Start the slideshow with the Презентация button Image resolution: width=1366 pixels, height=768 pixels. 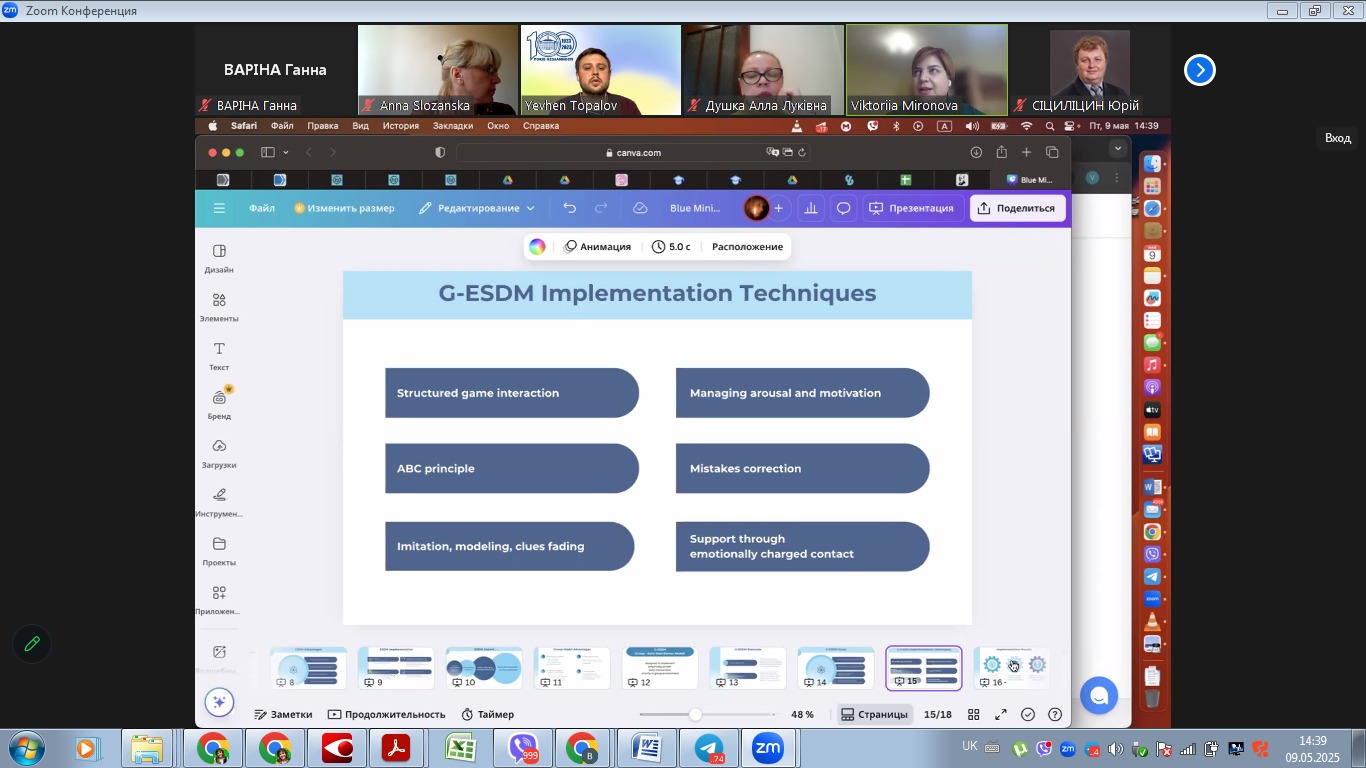911,208
